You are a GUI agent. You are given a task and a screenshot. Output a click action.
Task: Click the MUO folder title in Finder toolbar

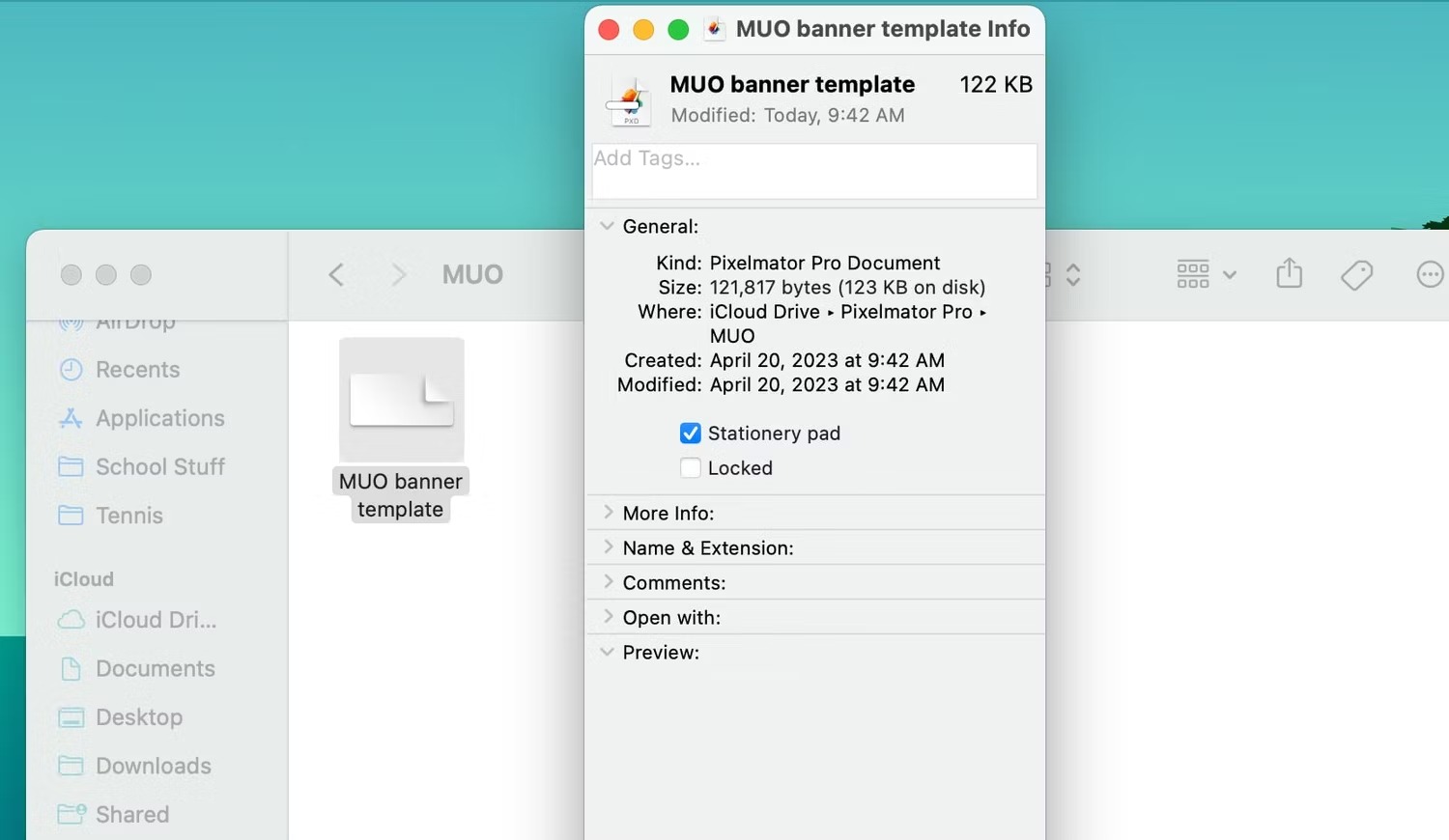(472, 275)
